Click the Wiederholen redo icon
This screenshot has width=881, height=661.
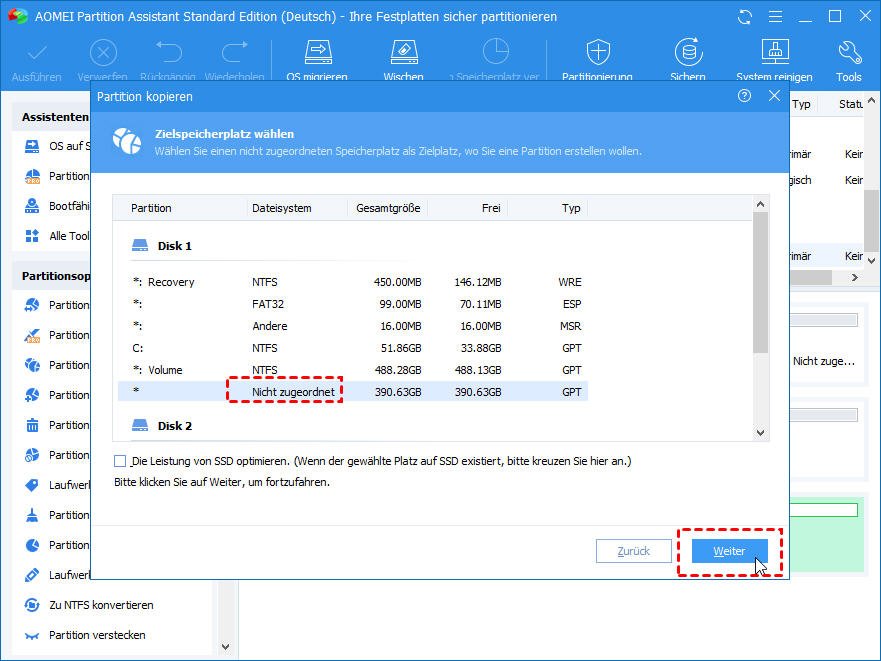point(234,53)
